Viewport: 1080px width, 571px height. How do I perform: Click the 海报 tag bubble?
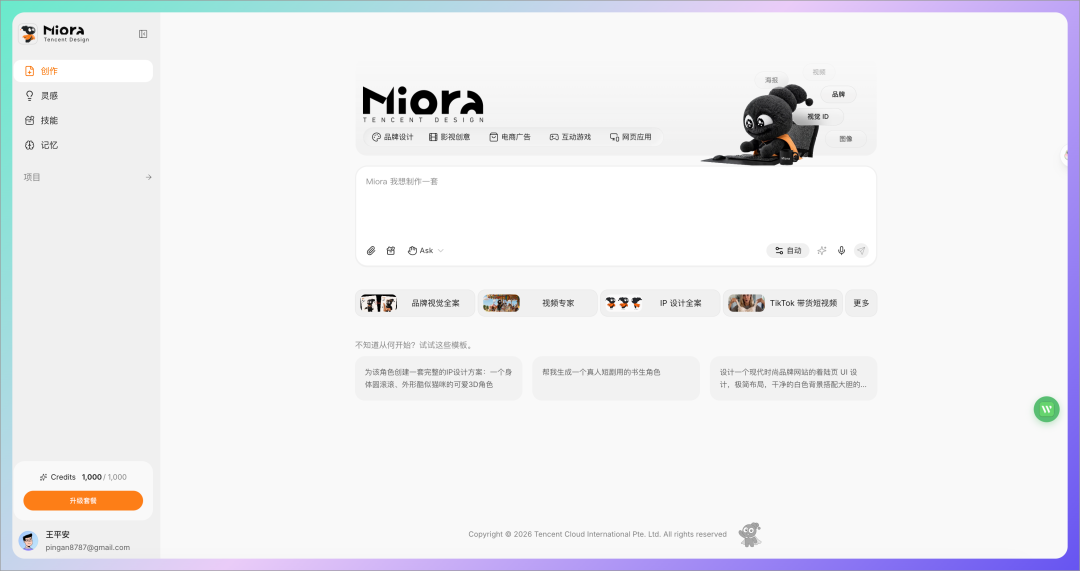pos(771,80)
